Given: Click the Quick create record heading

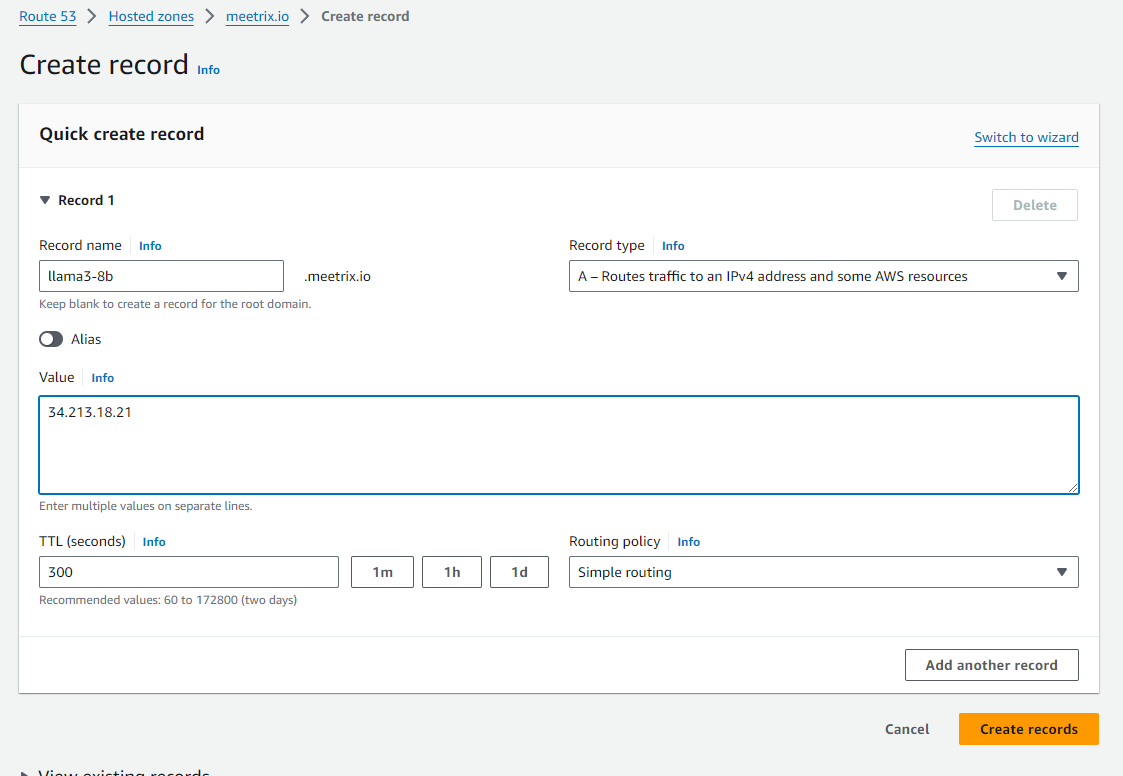Looking at the screenshot, I should (x=122, y=134).
